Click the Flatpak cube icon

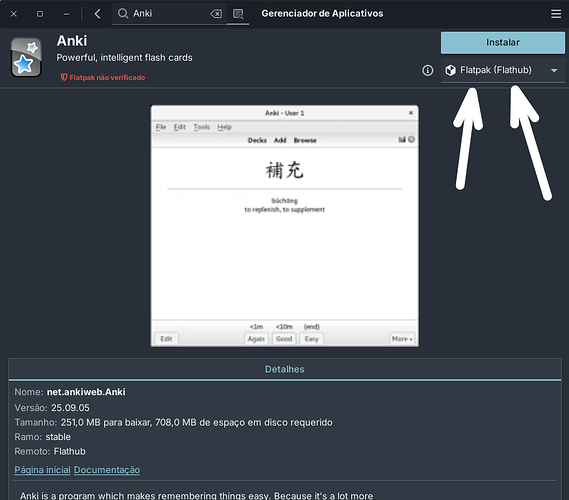pyautogui.click(x=450, y=70)
